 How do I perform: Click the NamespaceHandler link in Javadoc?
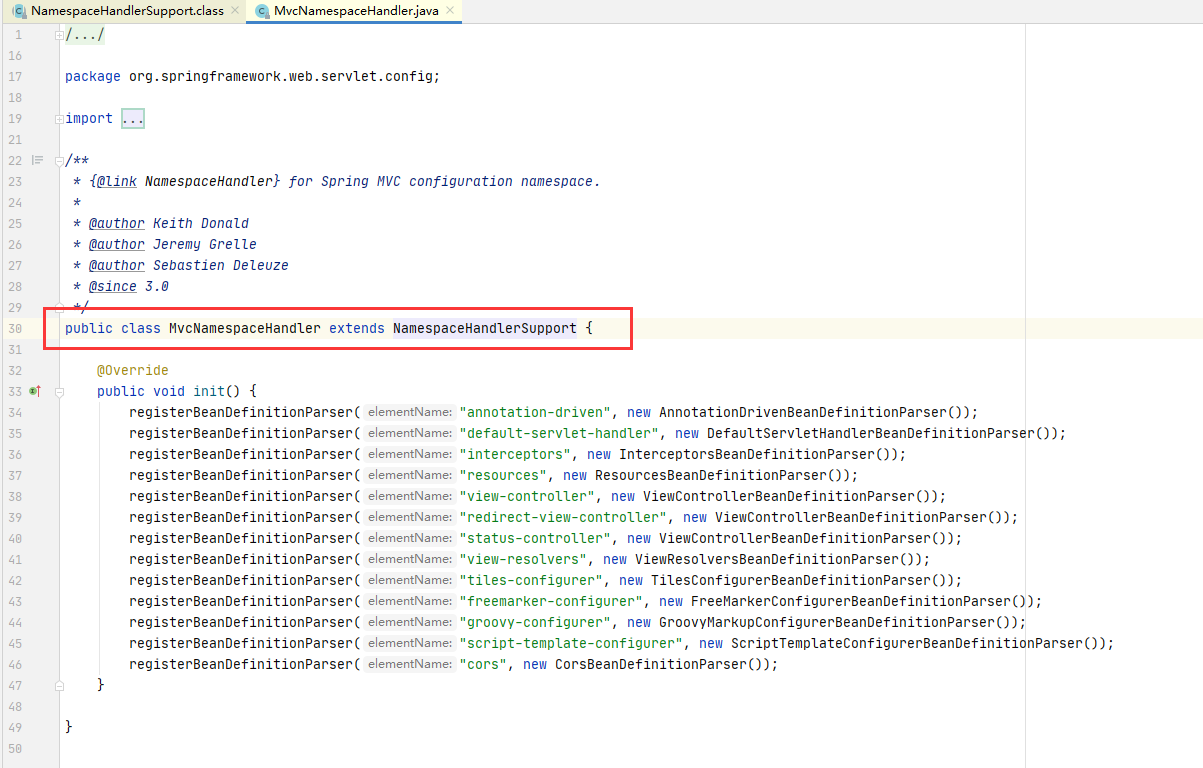(x=209, y=182)
